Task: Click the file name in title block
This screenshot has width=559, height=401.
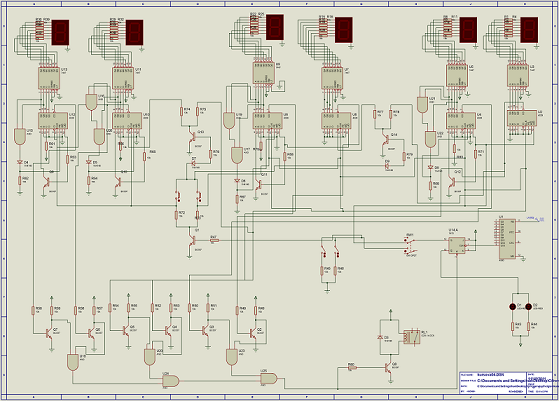Action: tap(491, 375)
